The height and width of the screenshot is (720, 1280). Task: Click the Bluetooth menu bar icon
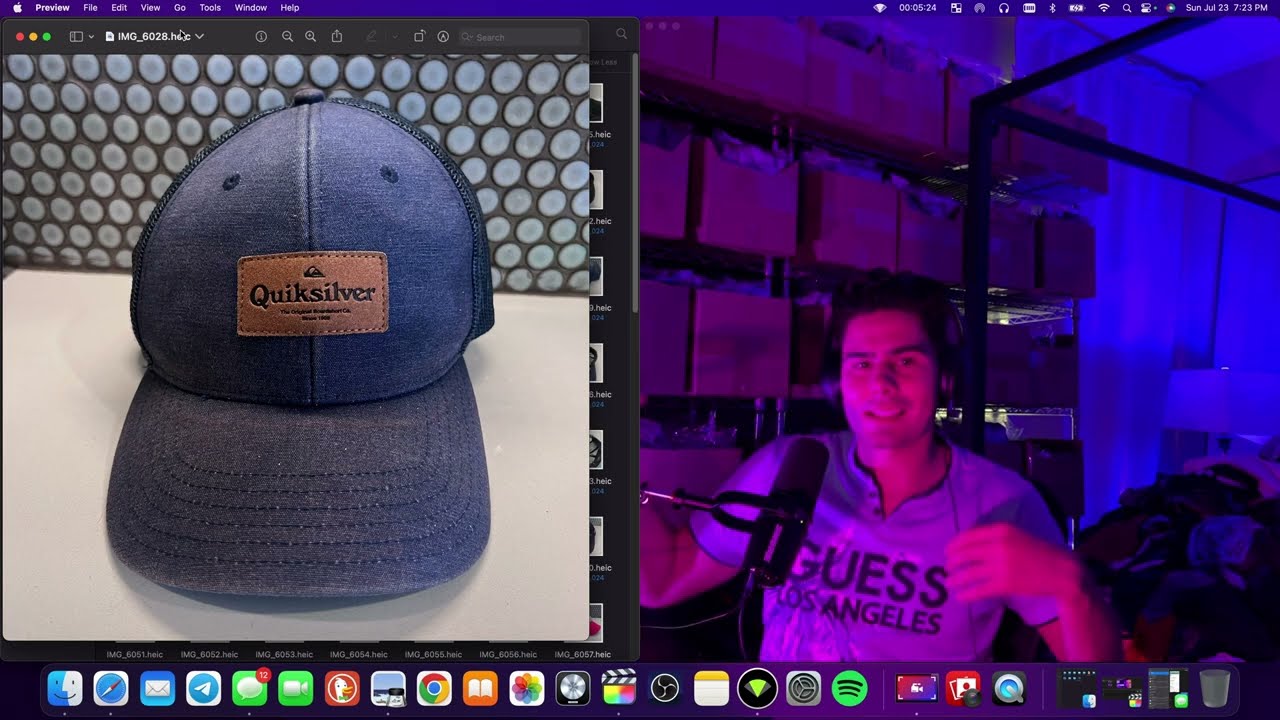[1053, 8]
